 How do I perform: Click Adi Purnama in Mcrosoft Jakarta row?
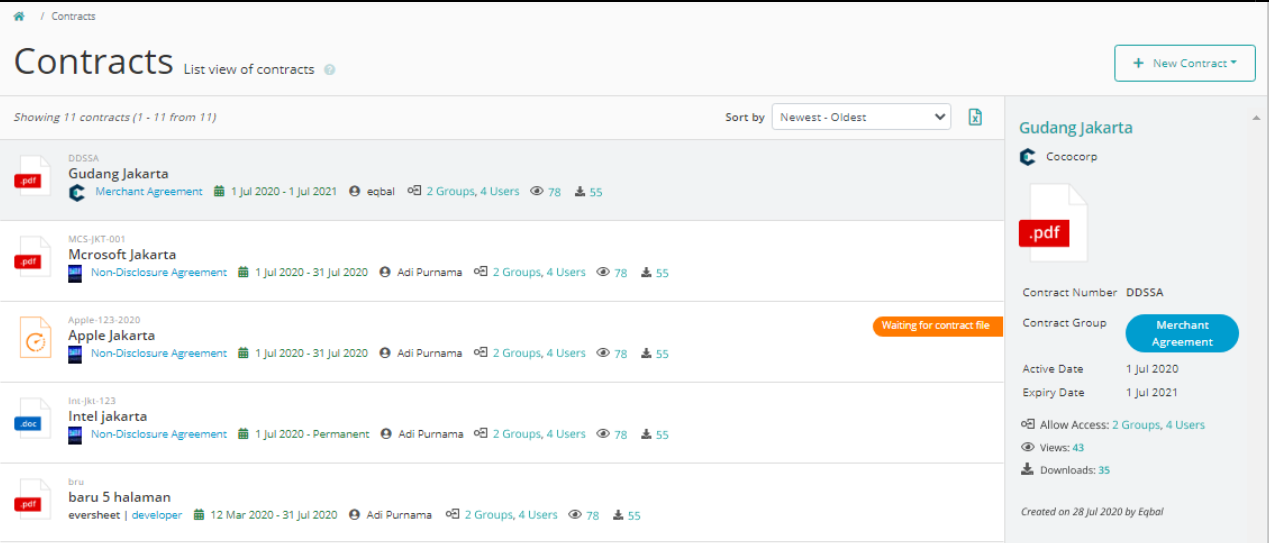pyautogui.click(x=429, y=273)
